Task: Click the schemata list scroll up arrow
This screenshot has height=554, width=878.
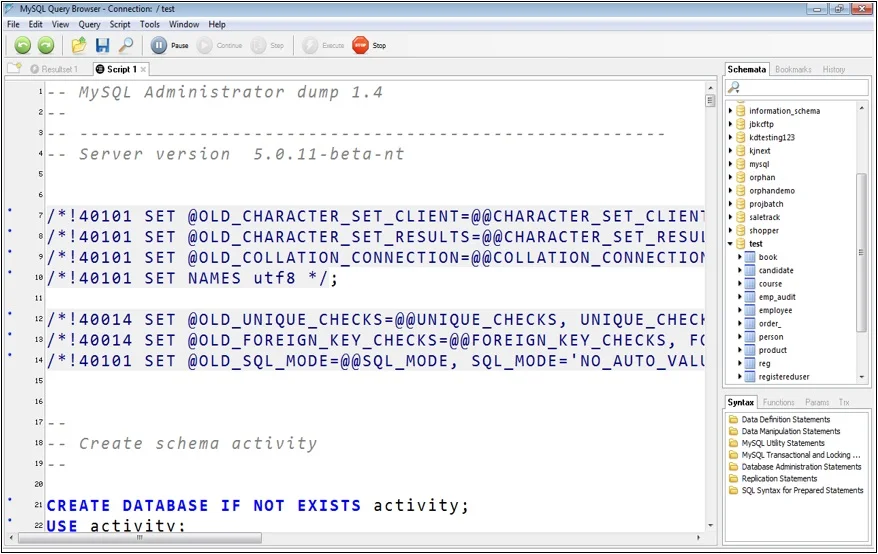Action: pos(861,108)
